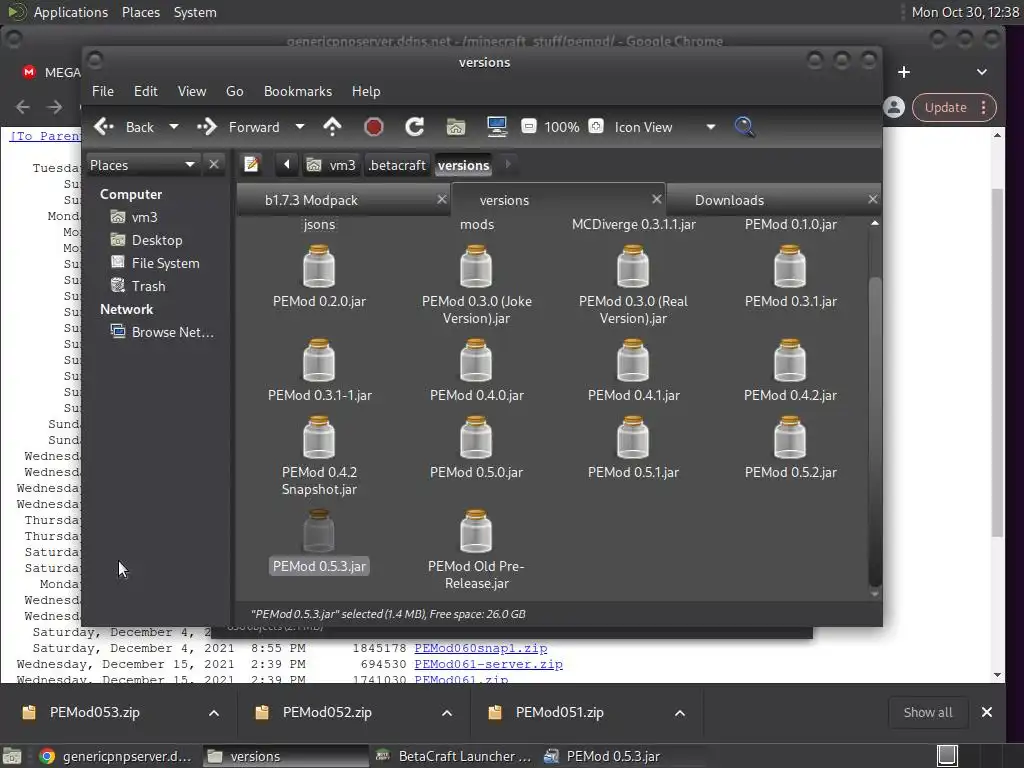Open the Edit menu
Image resolution: width=1024 pixels, height=768 pixels.
(146, 91)
